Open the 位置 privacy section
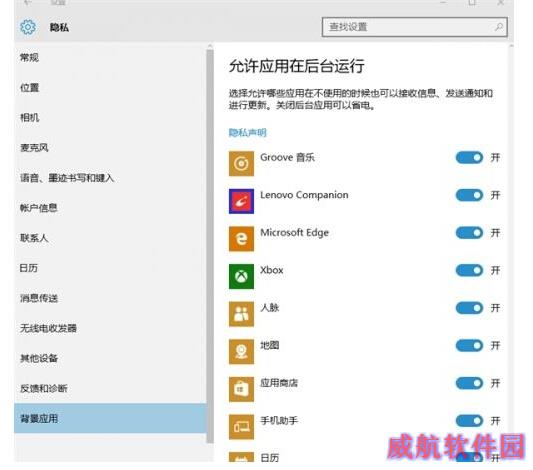The image size is (533, 470). [x=30, y=88]
